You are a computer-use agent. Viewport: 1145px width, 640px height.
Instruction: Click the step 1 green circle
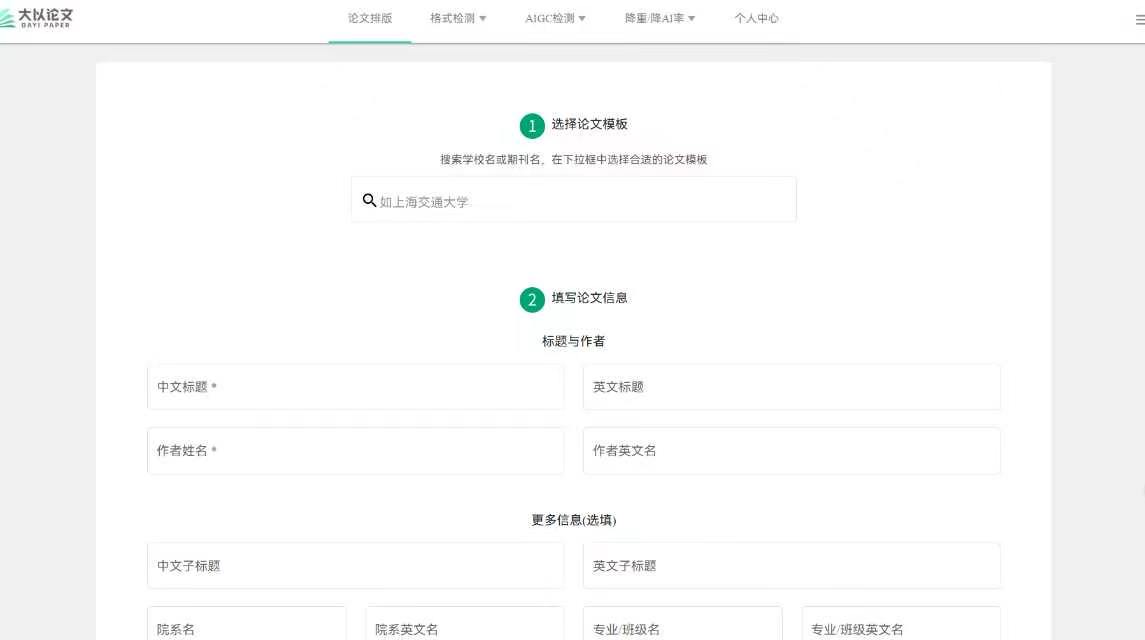pos(532,126)
